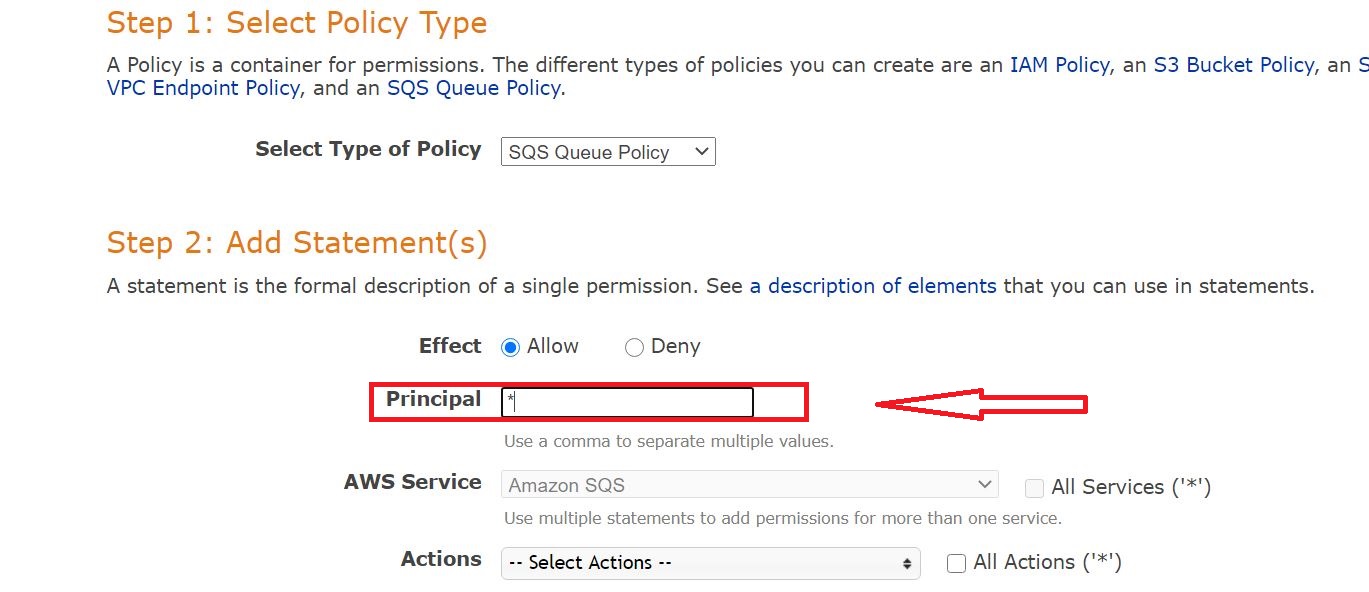Open the S3 Bucket Policy link
This screenshot has width=1369, height=592.
(x=1233, y=65)
